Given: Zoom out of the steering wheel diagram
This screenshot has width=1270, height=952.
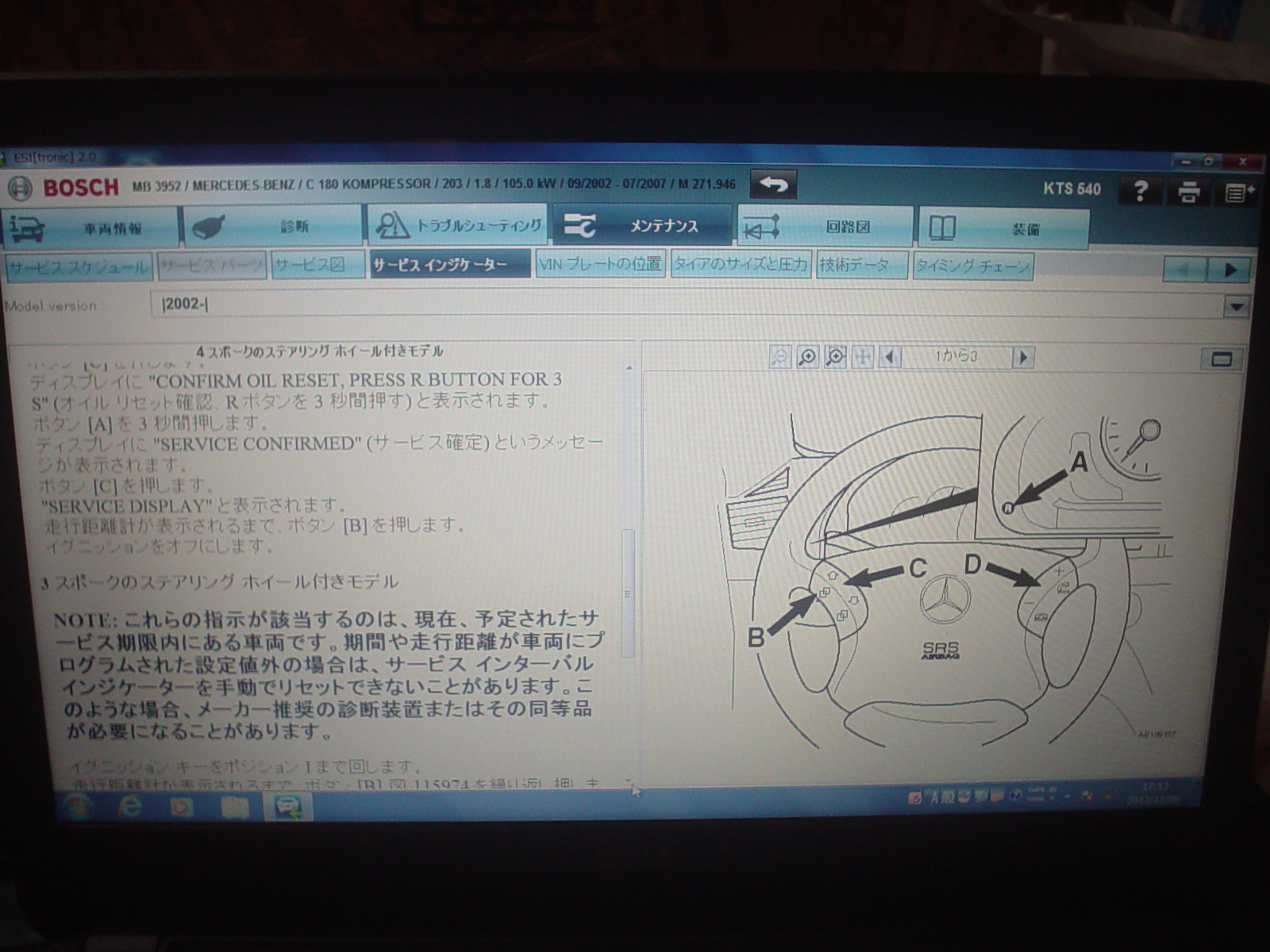Looking at the screenshot, I should 780,357.
